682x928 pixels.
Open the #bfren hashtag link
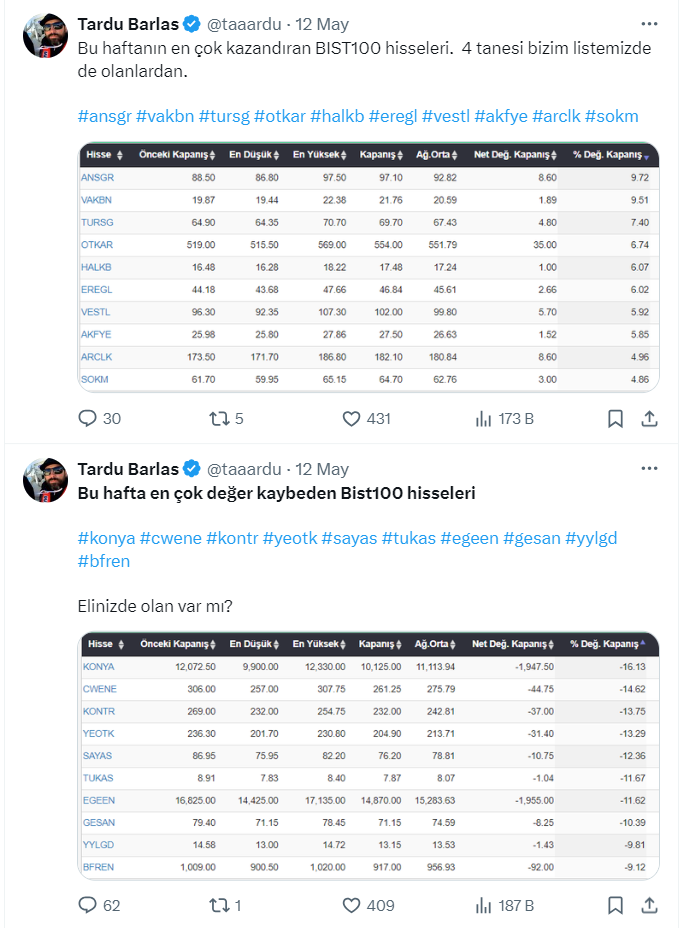point(103,561)
